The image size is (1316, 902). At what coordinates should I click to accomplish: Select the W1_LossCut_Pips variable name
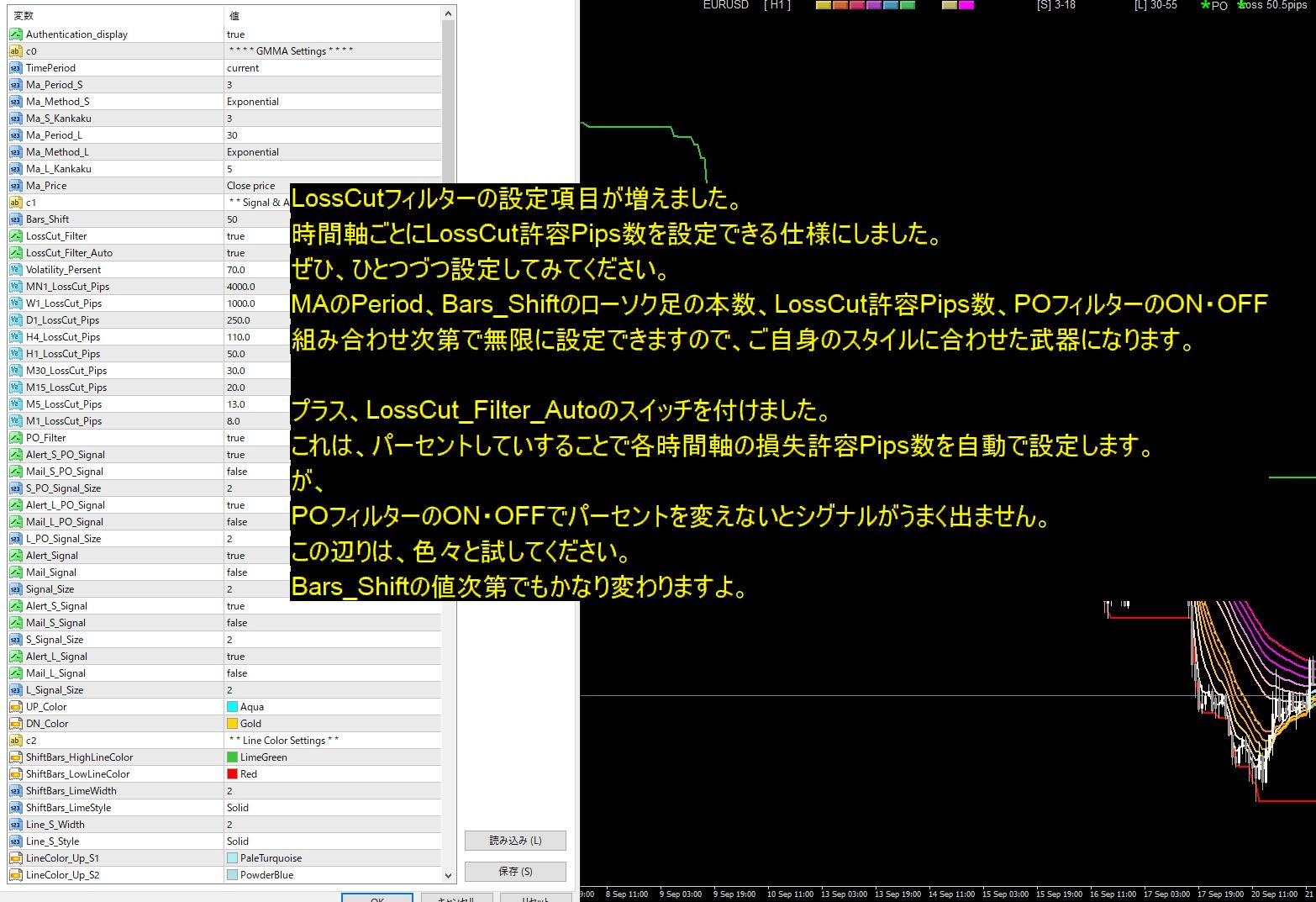pyautogui.click(x=64, y=303)
